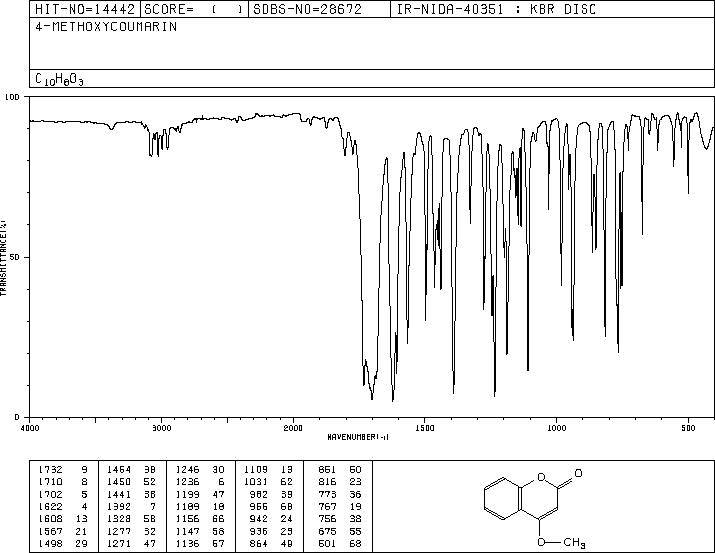Screen dimensions: 715x553
Task: Select the 1000 wavenumber axis tick label
Action: click(556, 428)
